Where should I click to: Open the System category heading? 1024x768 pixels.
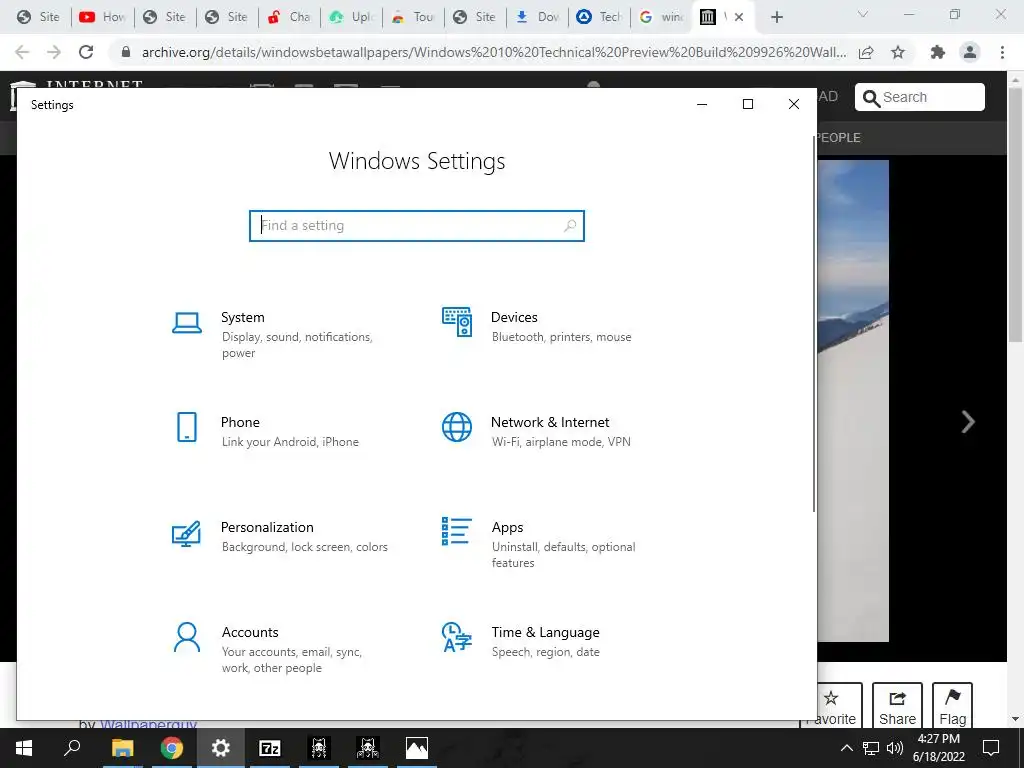pyautogui.click(x=242, y=317)
